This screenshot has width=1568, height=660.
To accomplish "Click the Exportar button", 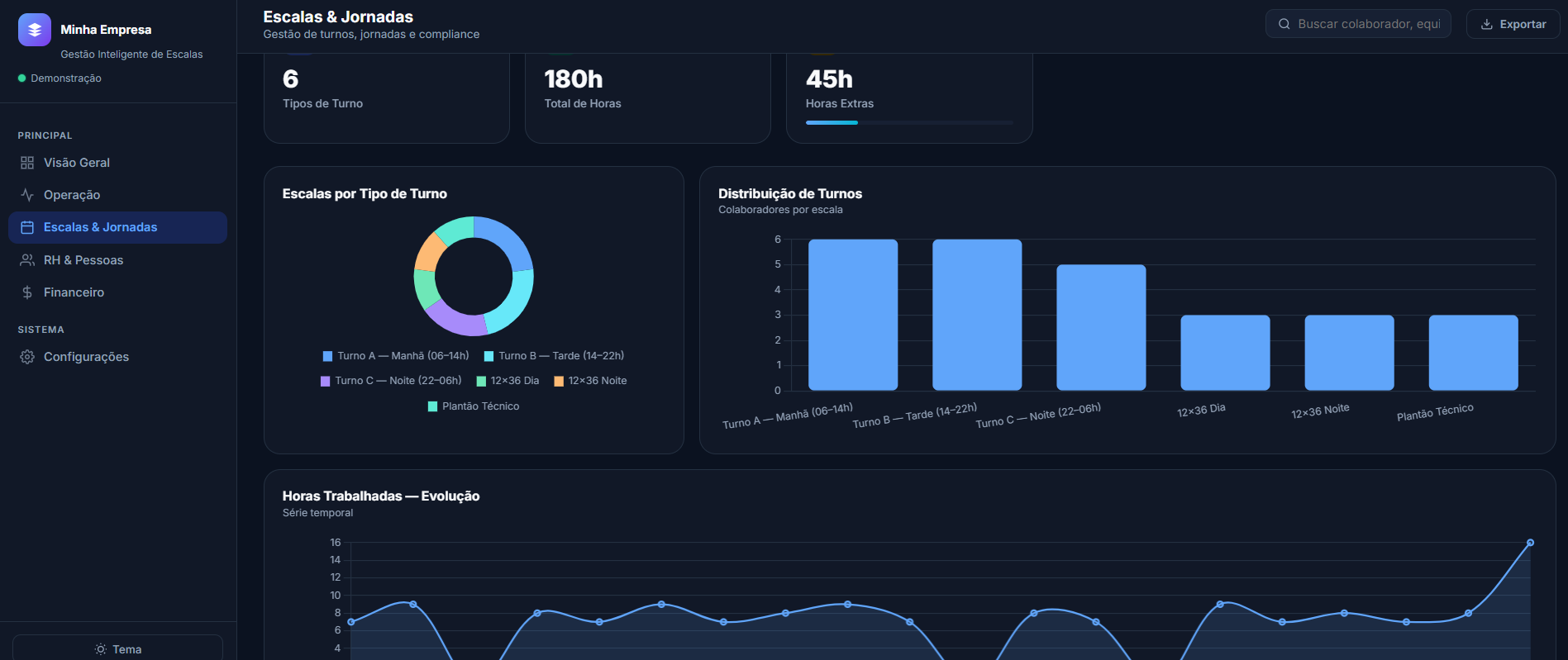I will 1513,24.
